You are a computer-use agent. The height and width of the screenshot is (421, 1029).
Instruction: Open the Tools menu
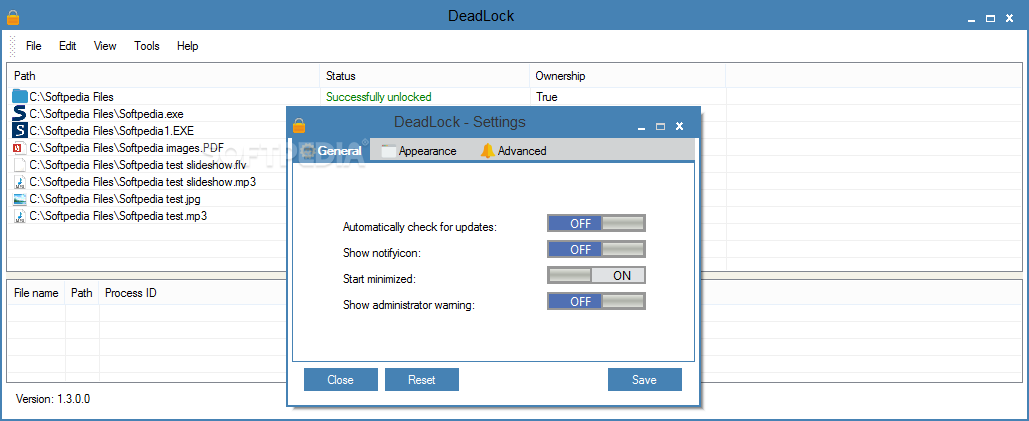pos(147,46)
